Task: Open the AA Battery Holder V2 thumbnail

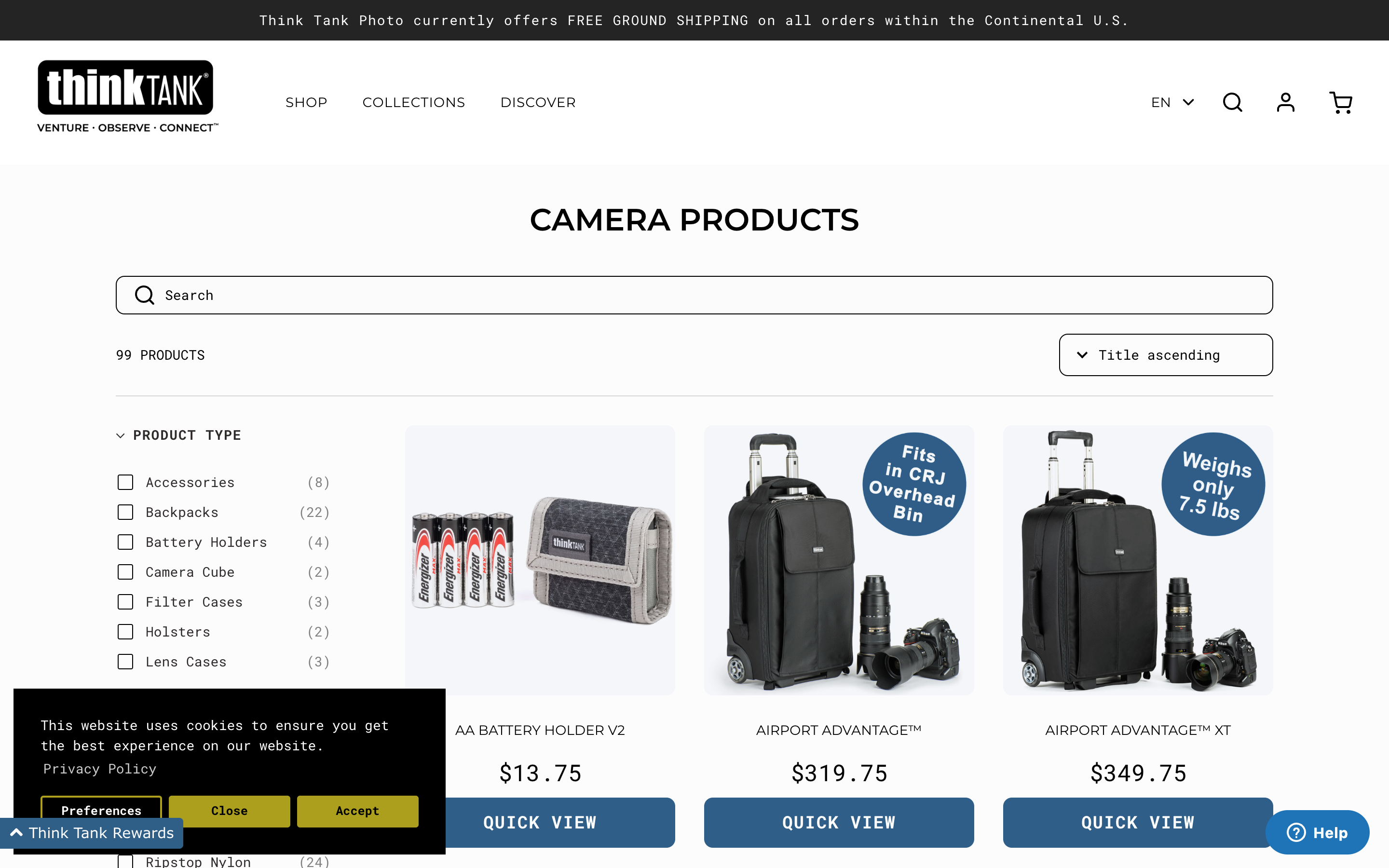Action: [540, 560]
